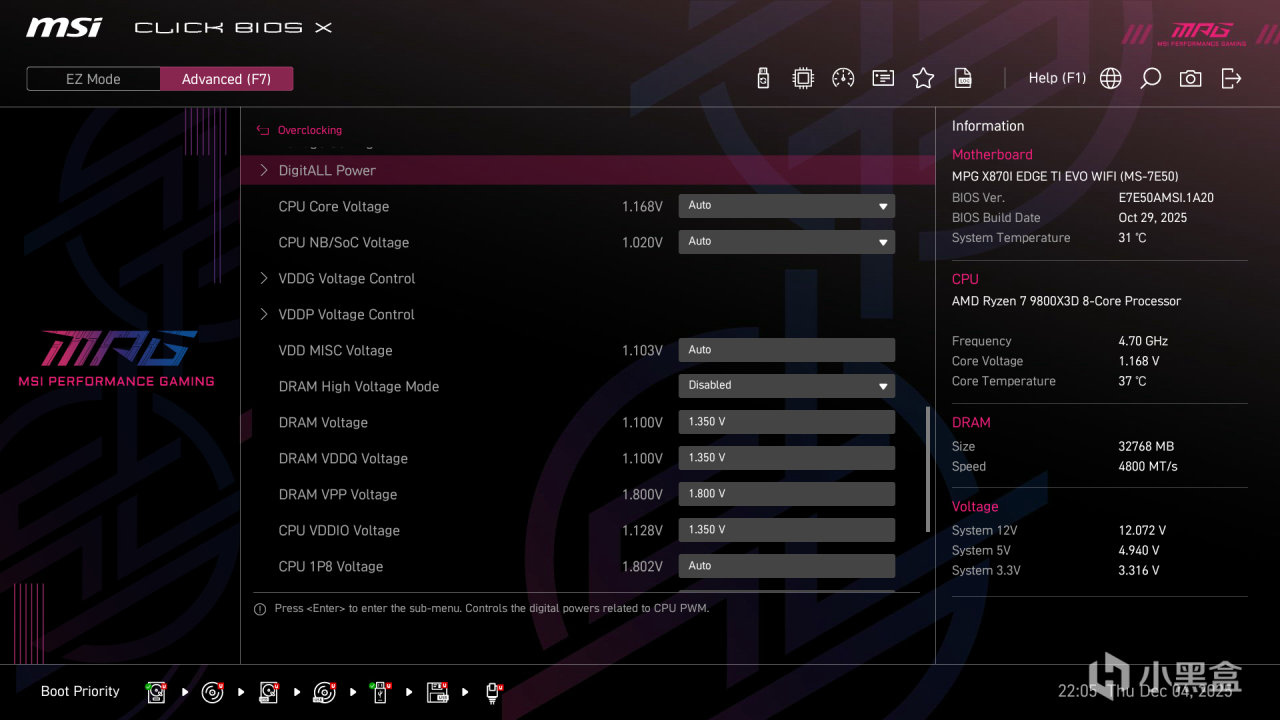Click the 1.128V reading for CPU VDDIO
The height and width of the screenshot is (720, 1280).
(642, 531)
